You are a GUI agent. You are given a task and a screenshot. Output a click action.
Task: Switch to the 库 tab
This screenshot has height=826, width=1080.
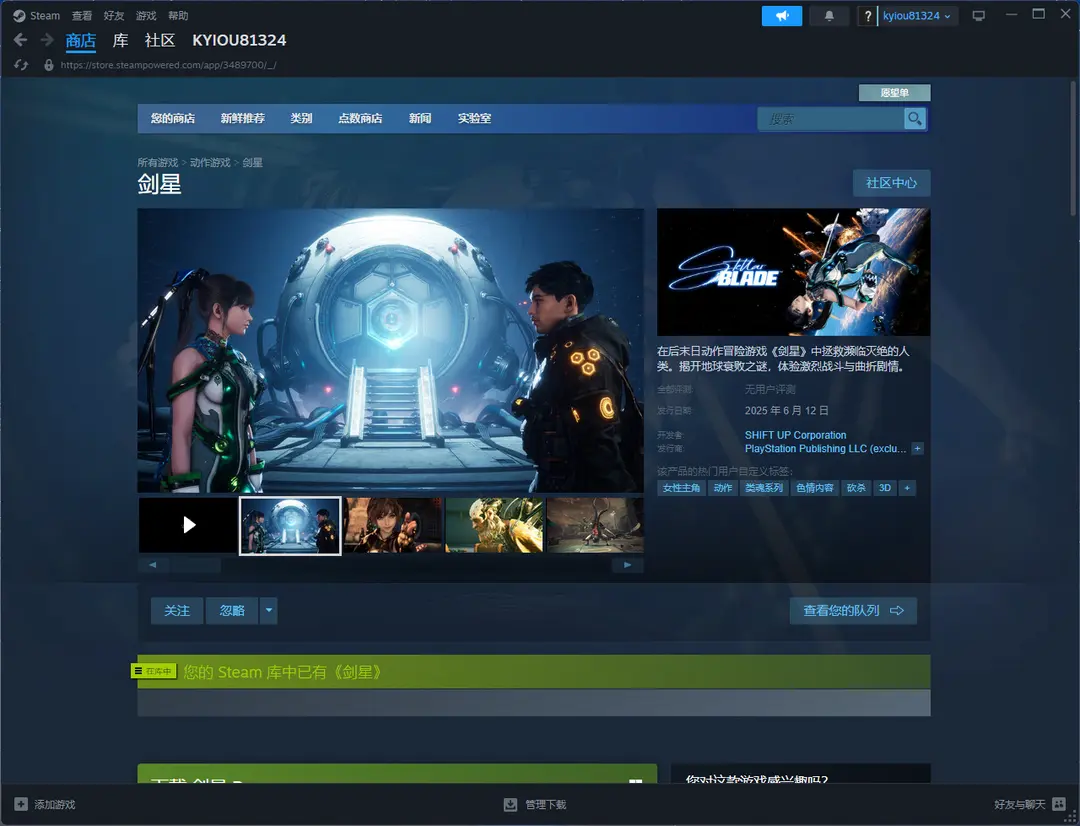click(x=121, y=41)
